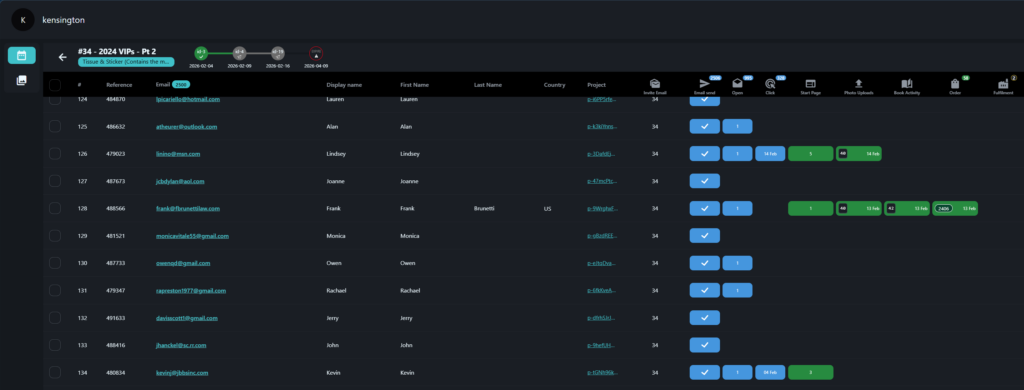
Task: Open email rapreston1977@gmail.com
Action: pos(191,291)
